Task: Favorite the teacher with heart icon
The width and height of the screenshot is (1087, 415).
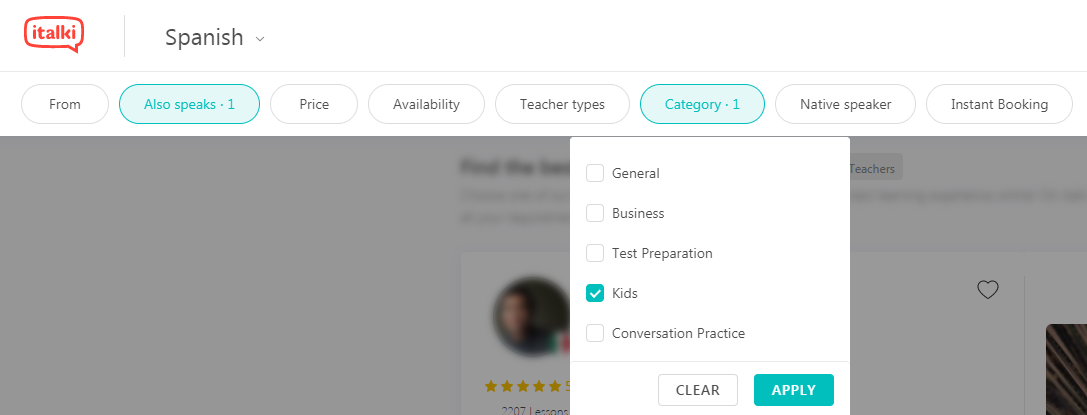Action: [988, 290]
